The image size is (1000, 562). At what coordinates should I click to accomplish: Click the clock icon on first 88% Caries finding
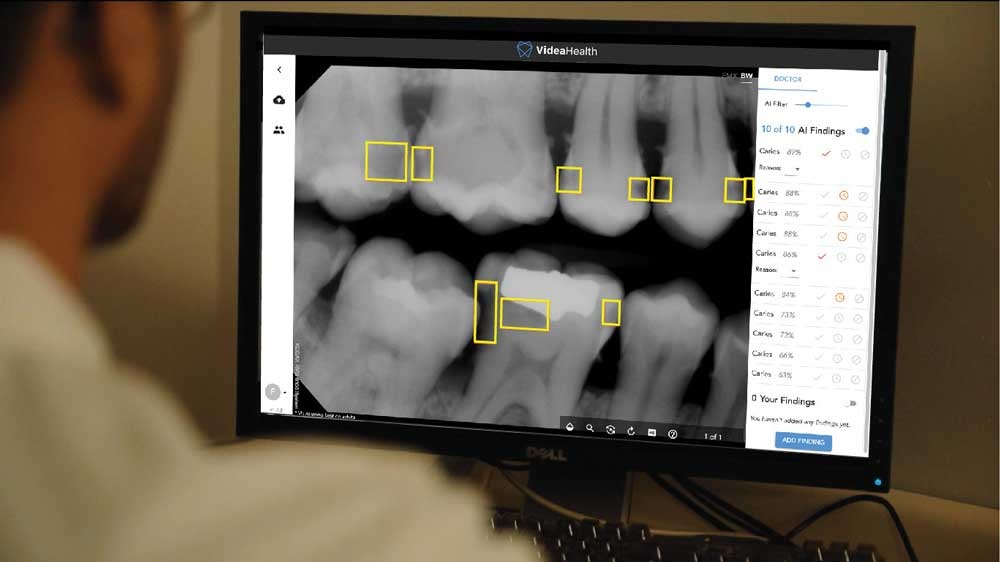tap(843, 195)
